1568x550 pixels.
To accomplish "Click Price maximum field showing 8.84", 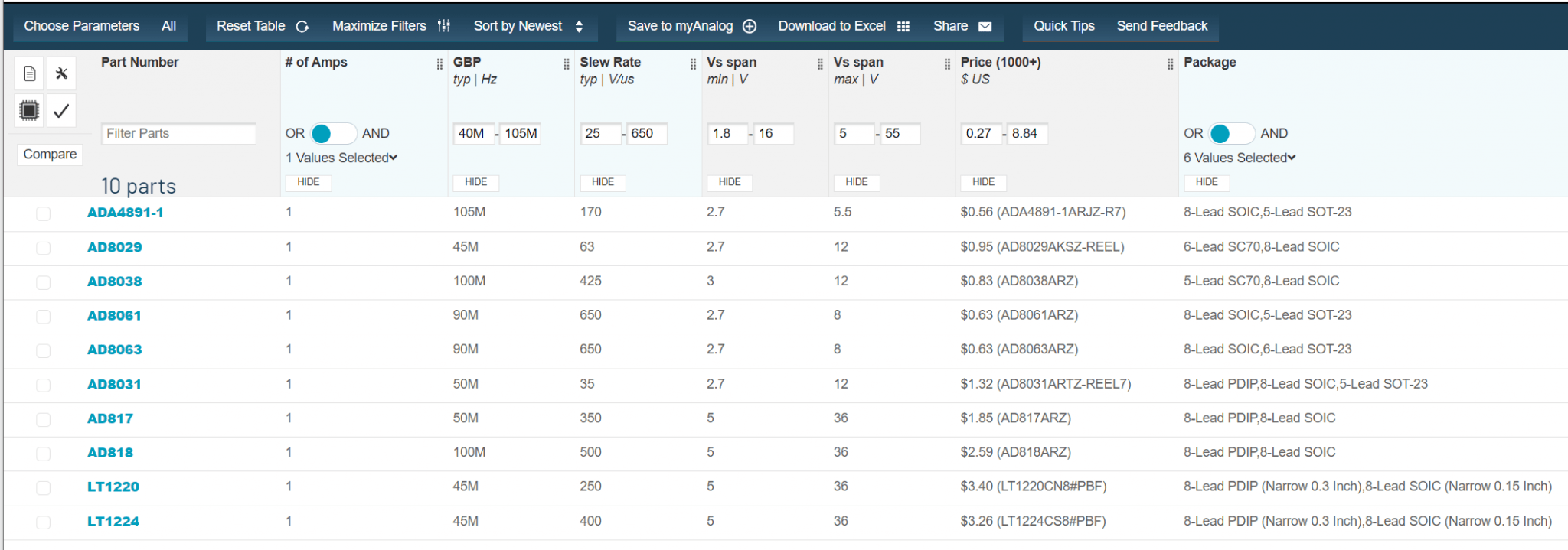I will (1027, 134).
